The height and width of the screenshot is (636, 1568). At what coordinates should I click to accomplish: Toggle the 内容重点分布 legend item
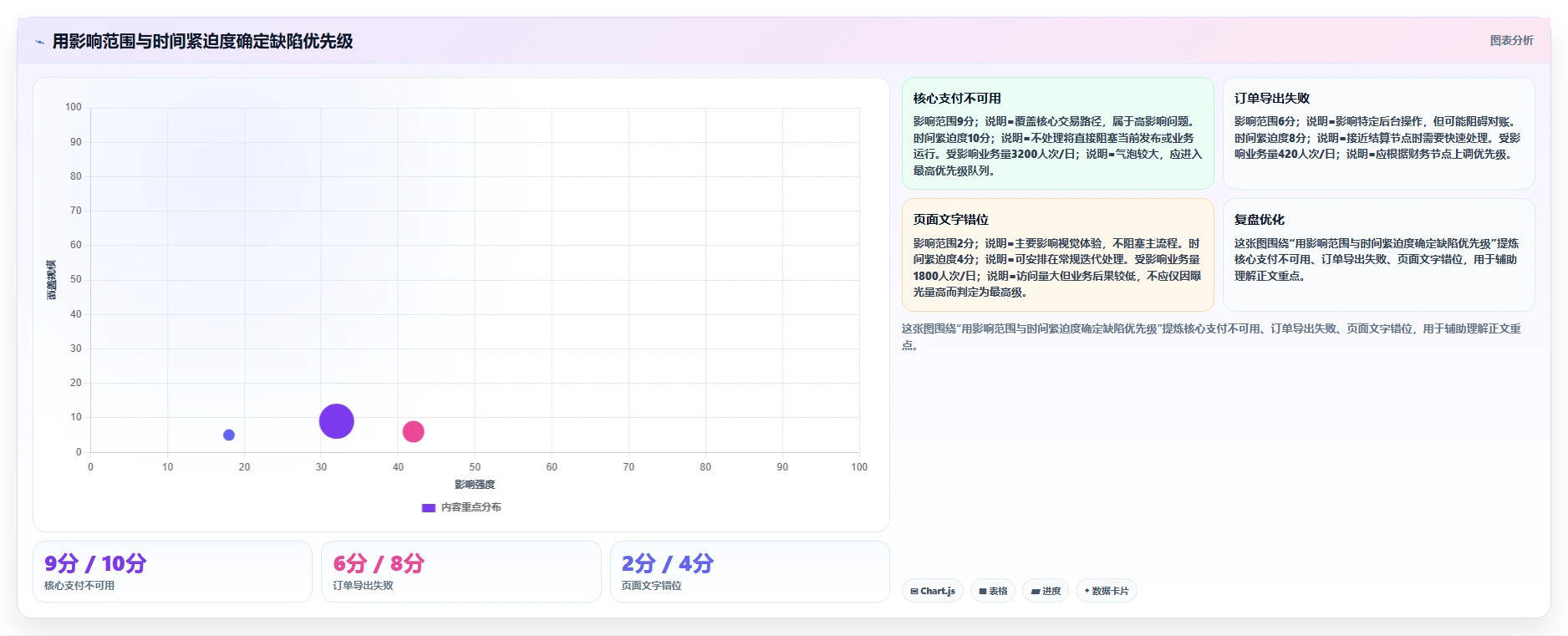tap(461, 507)
